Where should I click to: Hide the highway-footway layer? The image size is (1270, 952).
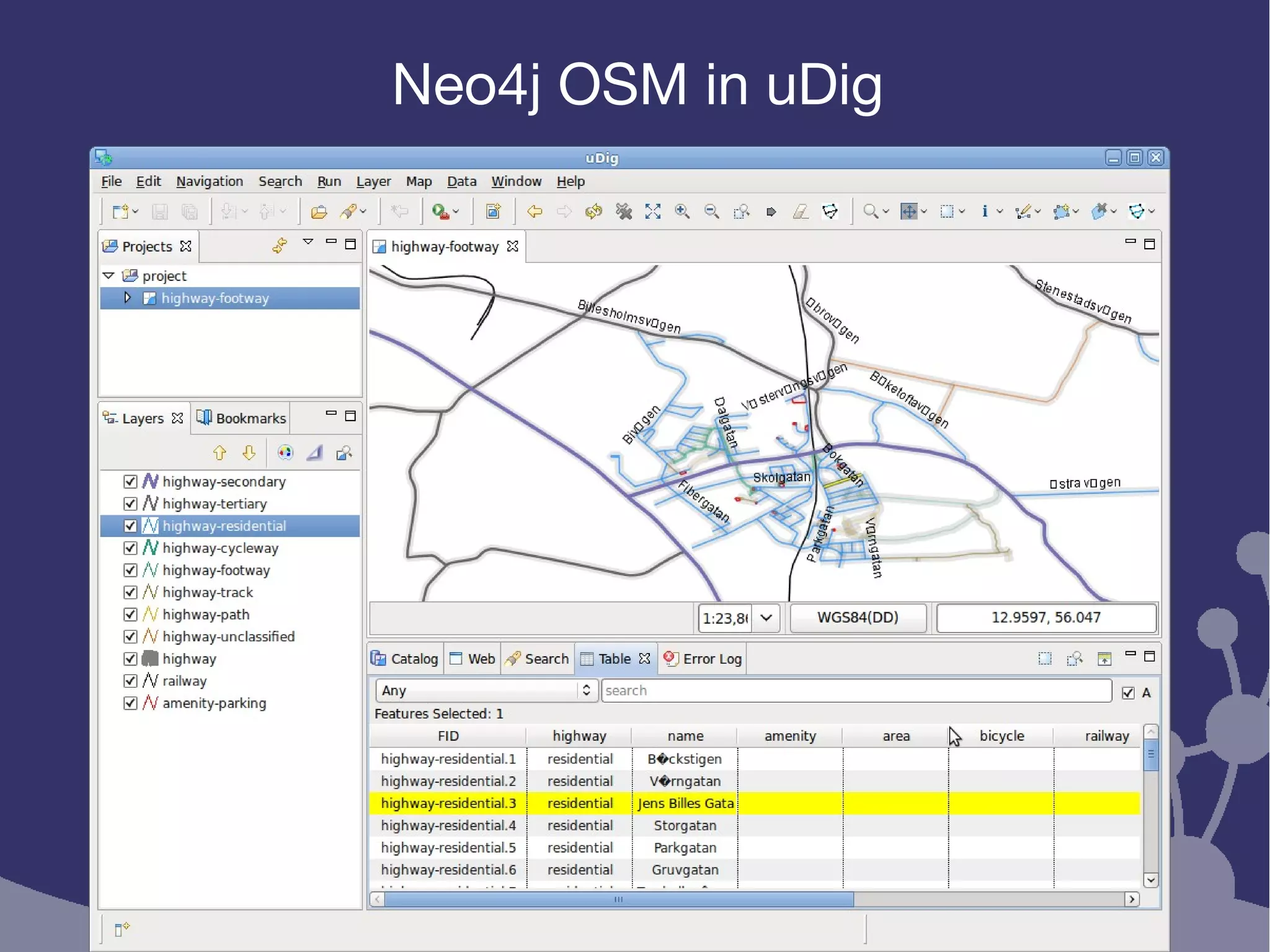point(130,570)
